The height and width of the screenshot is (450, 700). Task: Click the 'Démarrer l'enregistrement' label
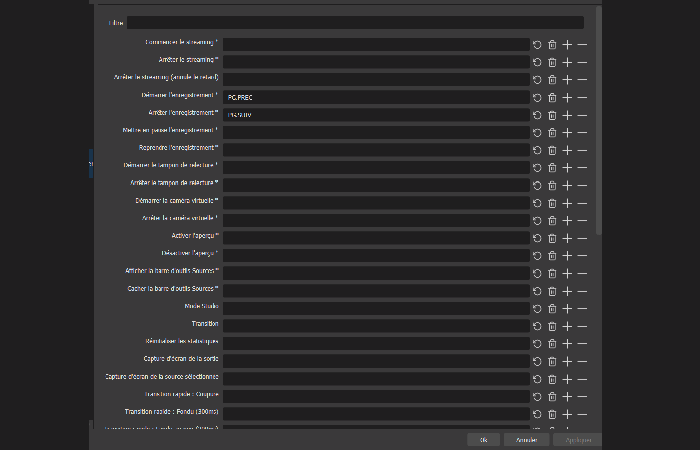pyautogui.click(x=179, y=95)
